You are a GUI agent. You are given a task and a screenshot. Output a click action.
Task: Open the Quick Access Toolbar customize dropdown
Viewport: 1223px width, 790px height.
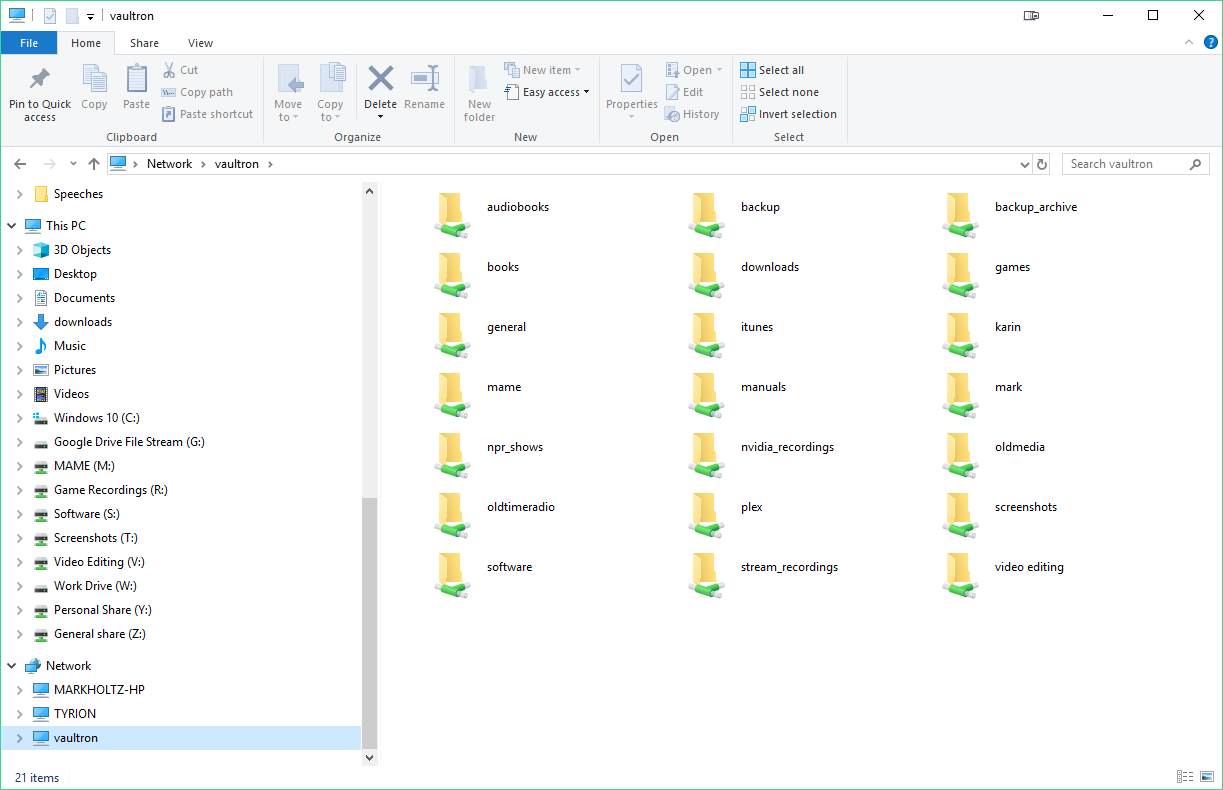point(90,17)
